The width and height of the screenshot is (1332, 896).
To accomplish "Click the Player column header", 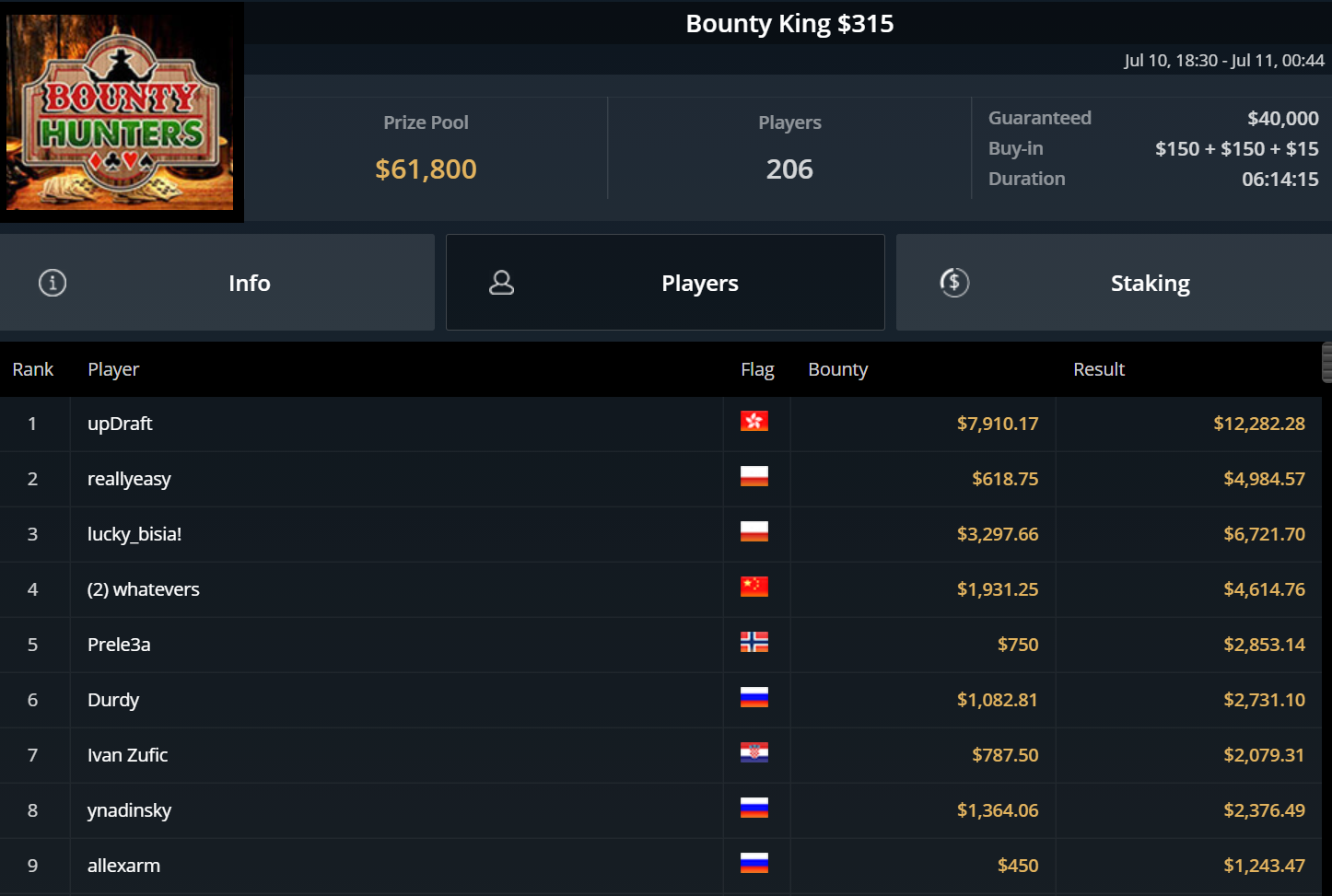I will click(113, 369).
